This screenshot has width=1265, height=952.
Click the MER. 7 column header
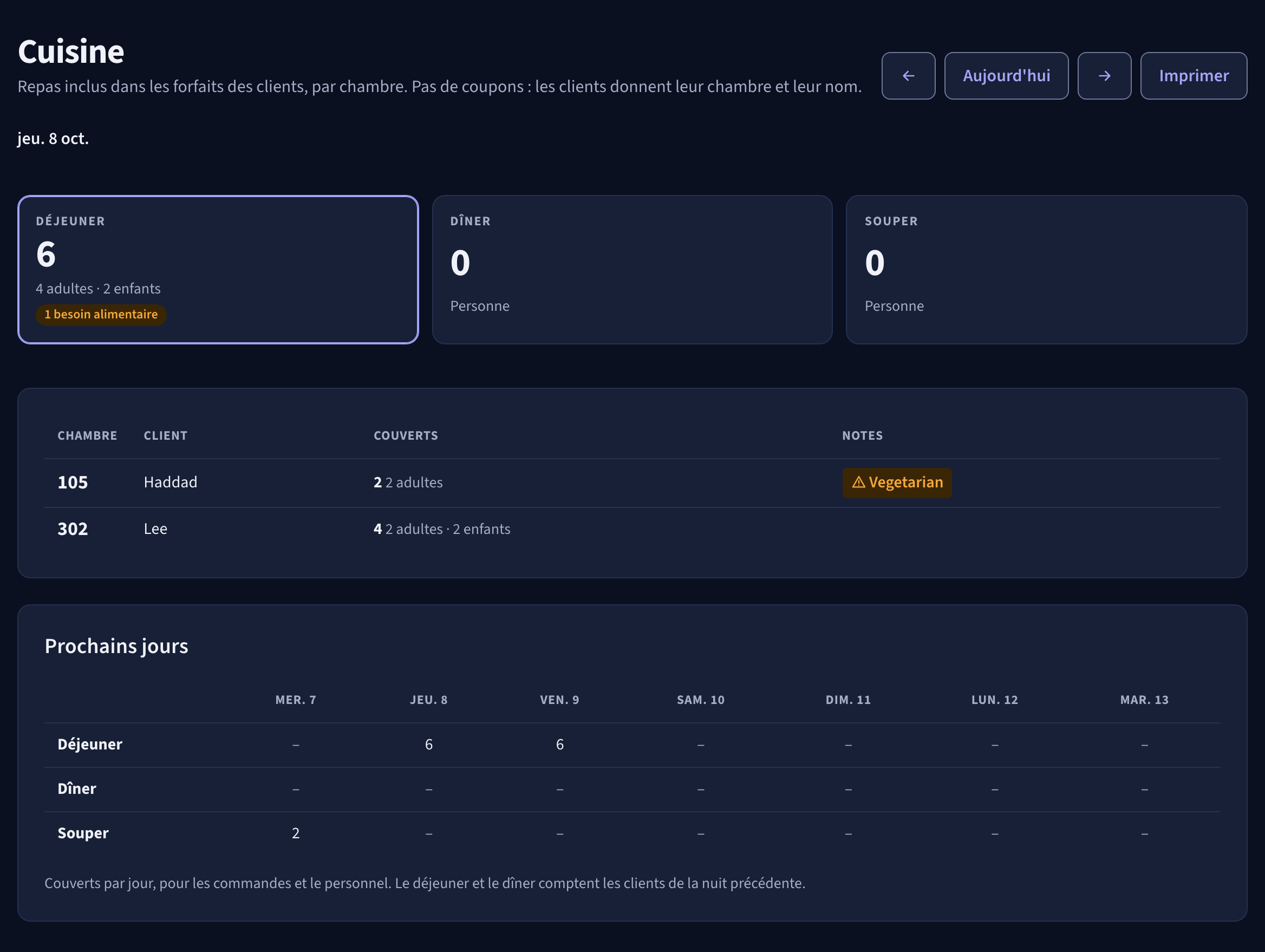(296, 700)
